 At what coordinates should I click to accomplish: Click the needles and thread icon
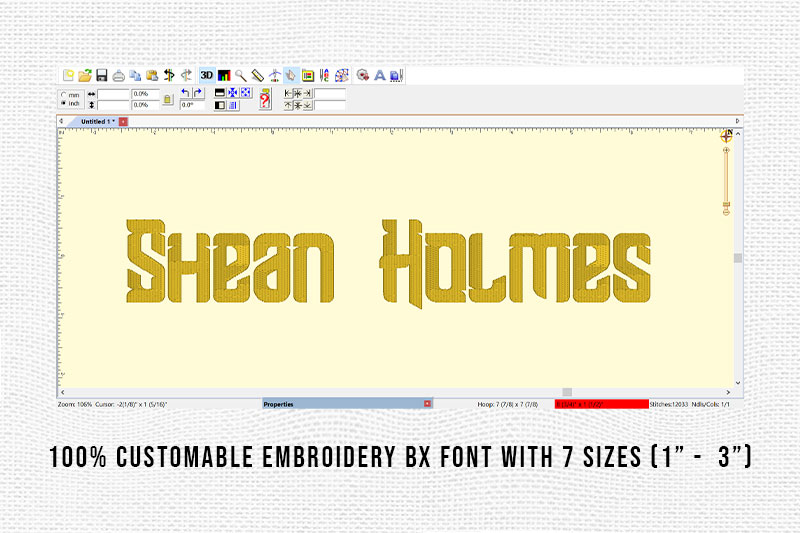tap(324, 75)
